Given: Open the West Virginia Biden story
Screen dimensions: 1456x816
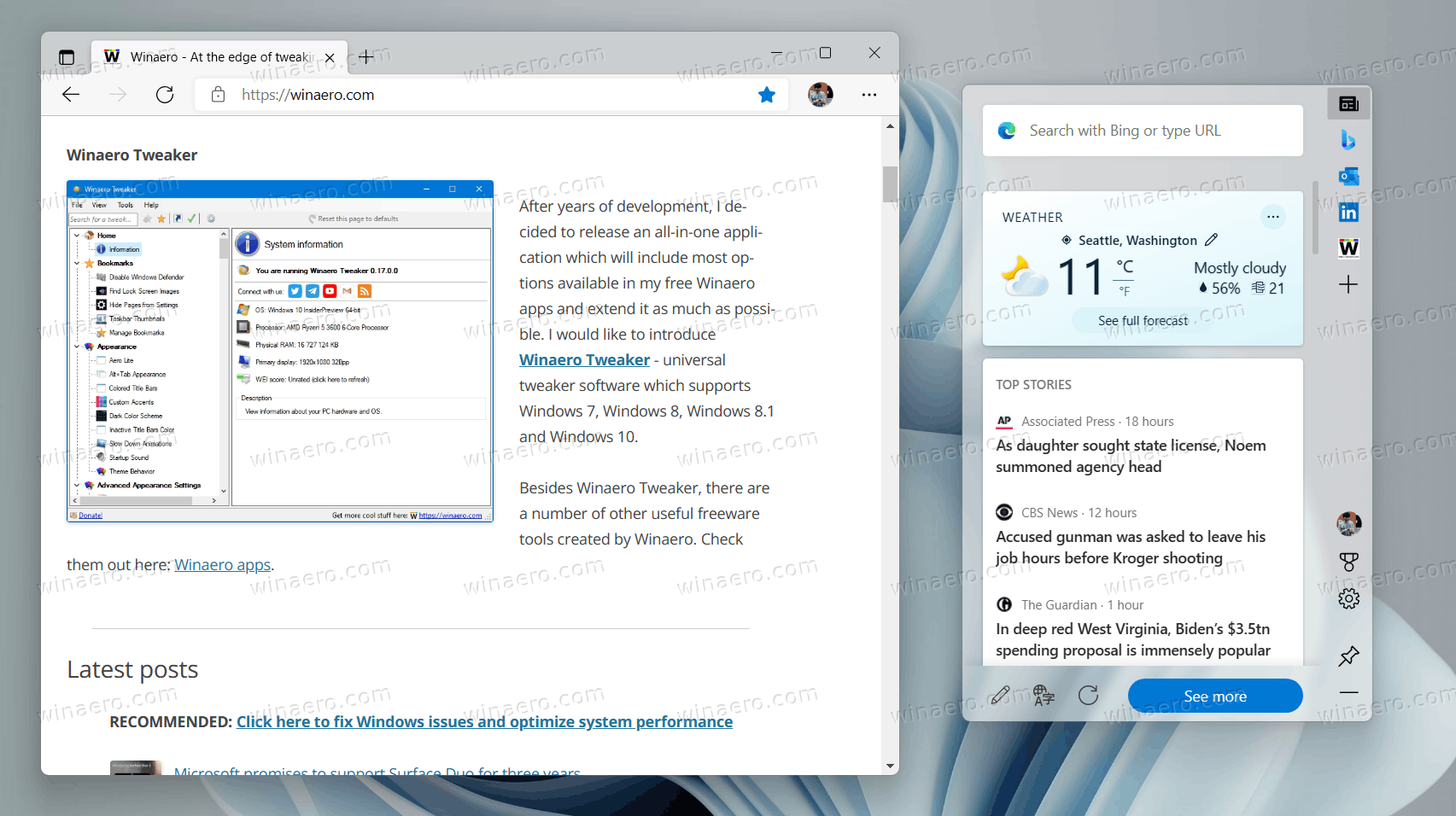Looking at the screenshot, I should coord(1133,639).
